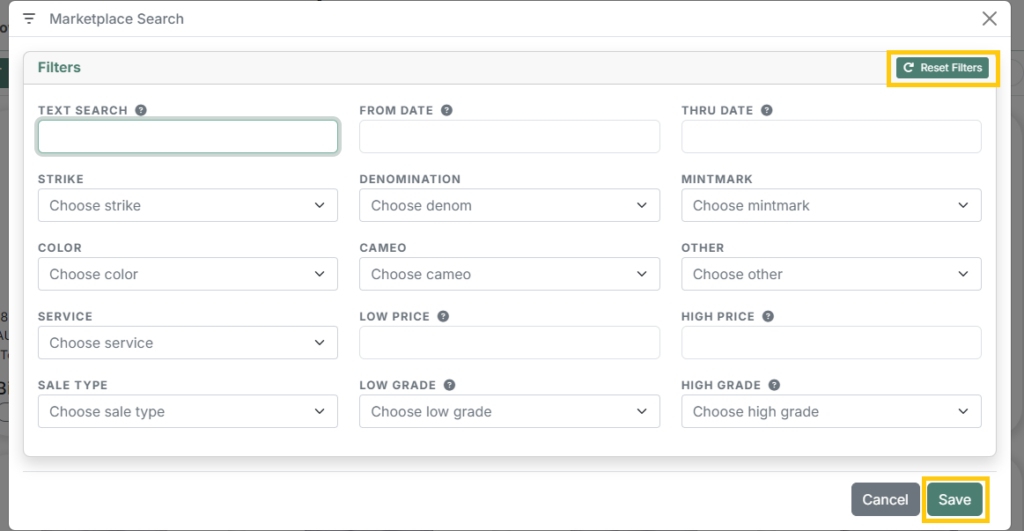Click the Low Price input field
The height and width of the screenshot is (531, 1024).
click(509, 342)
